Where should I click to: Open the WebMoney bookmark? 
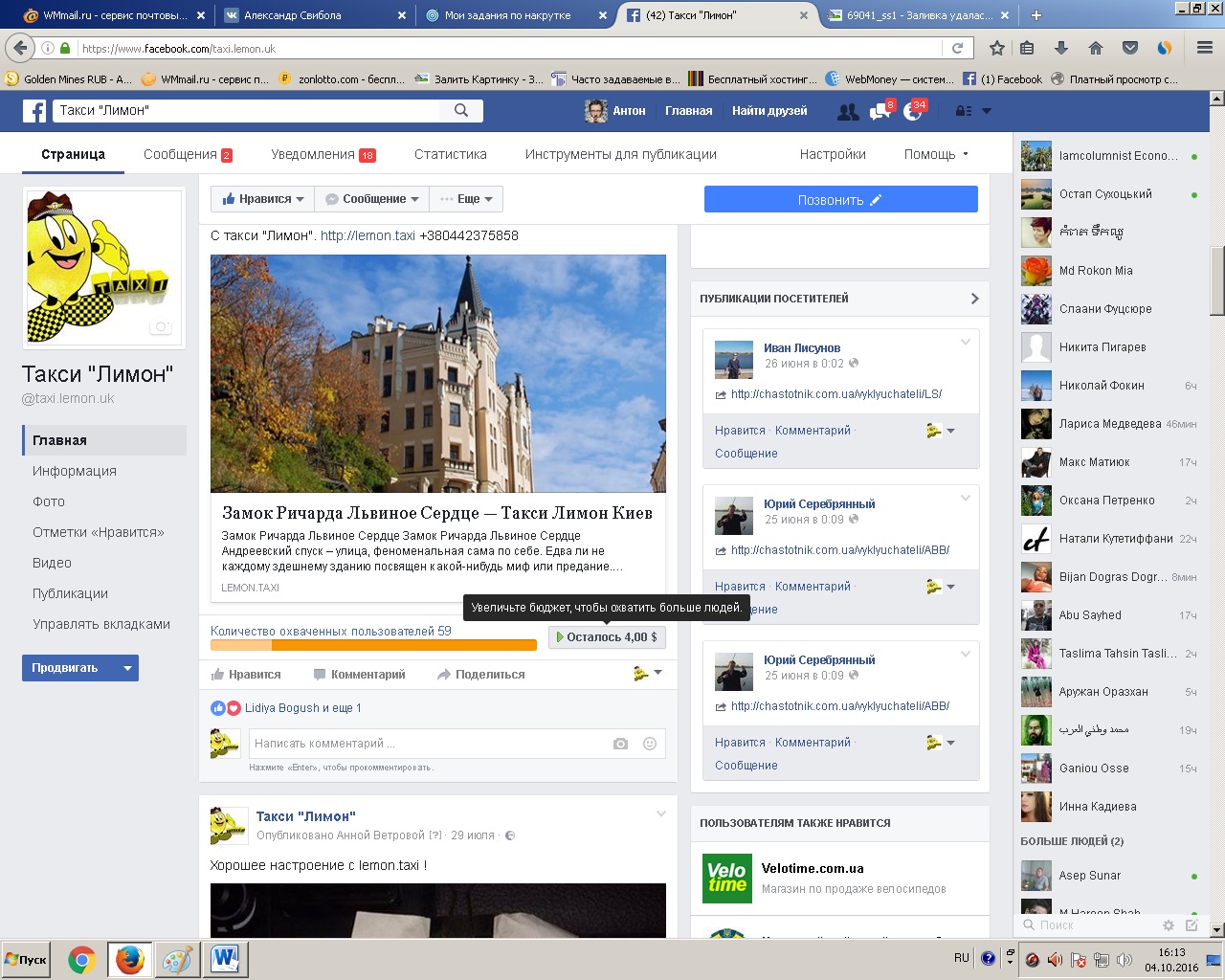(x=889, y=79)
